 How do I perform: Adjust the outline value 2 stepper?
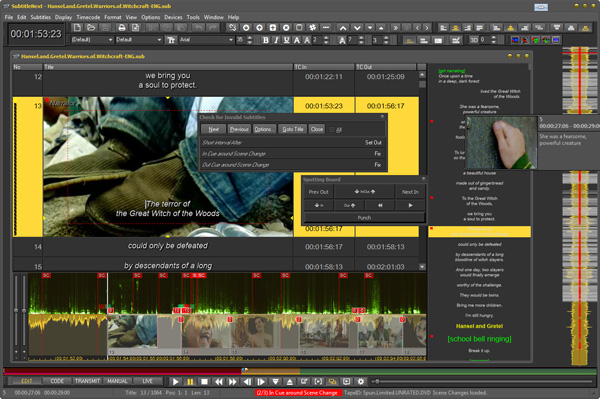(326, 40)
